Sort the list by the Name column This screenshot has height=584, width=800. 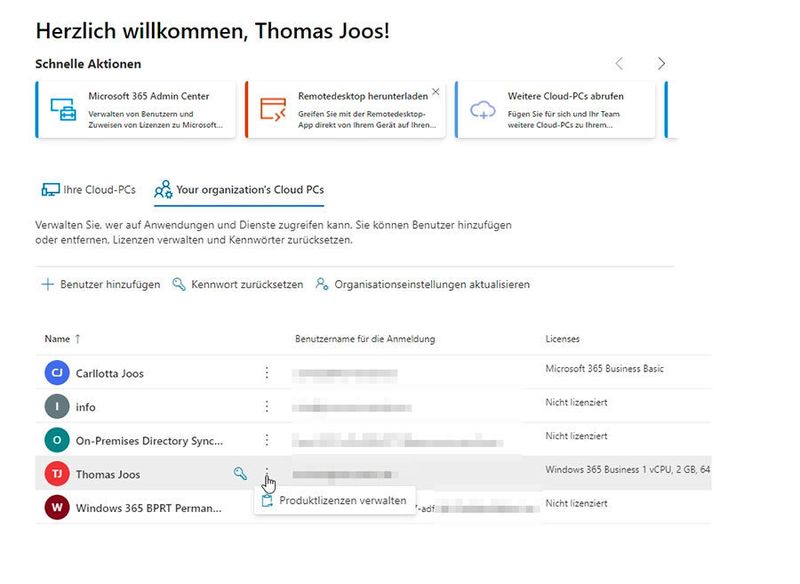click(x=62, y=339)
